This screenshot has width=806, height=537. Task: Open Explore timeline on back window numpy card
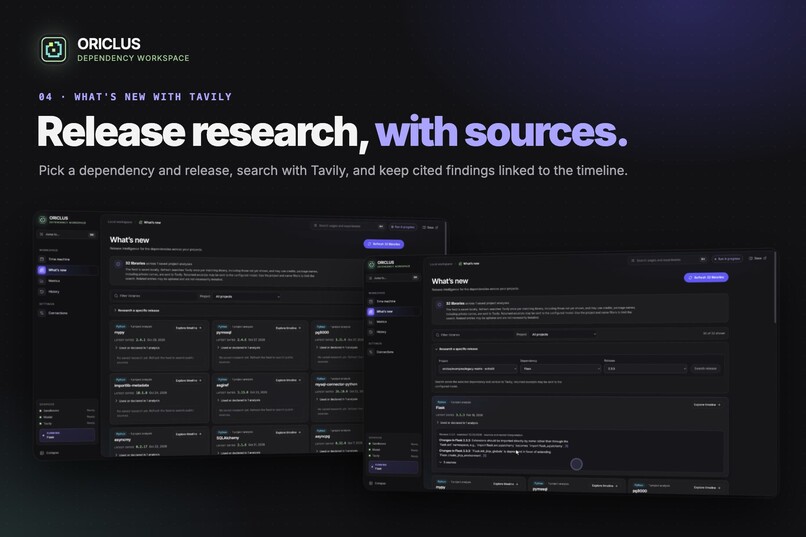pos(189,328)
